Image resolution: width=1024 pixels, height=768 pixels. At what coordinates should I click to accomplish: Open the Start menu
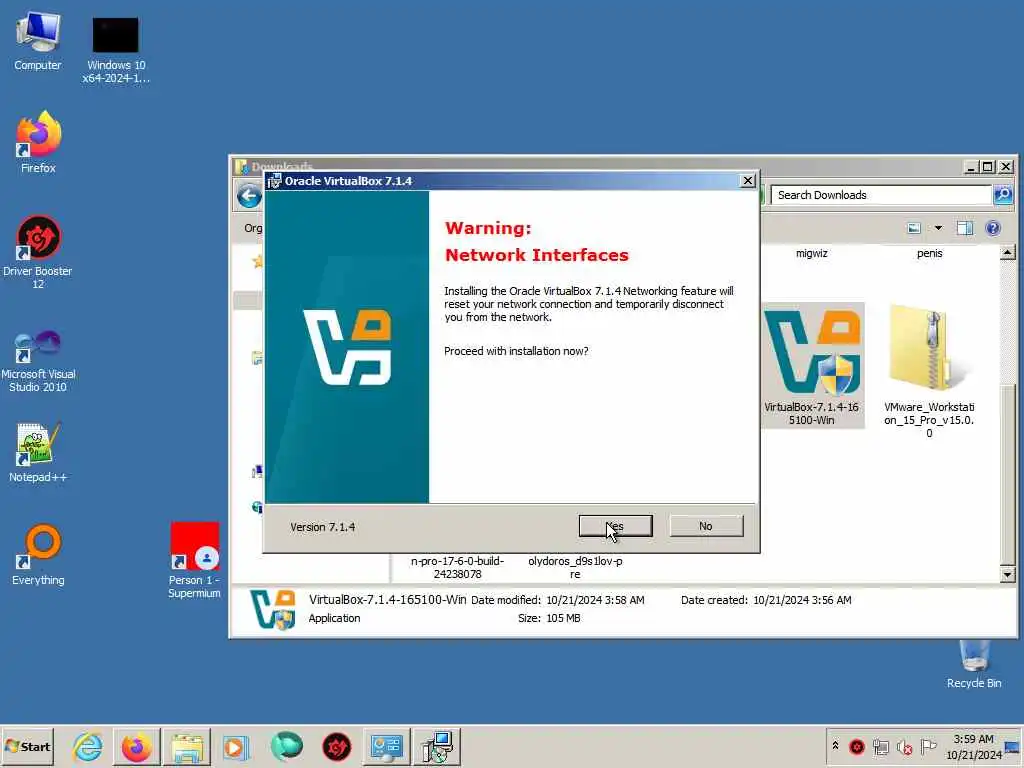click(27, 746)
